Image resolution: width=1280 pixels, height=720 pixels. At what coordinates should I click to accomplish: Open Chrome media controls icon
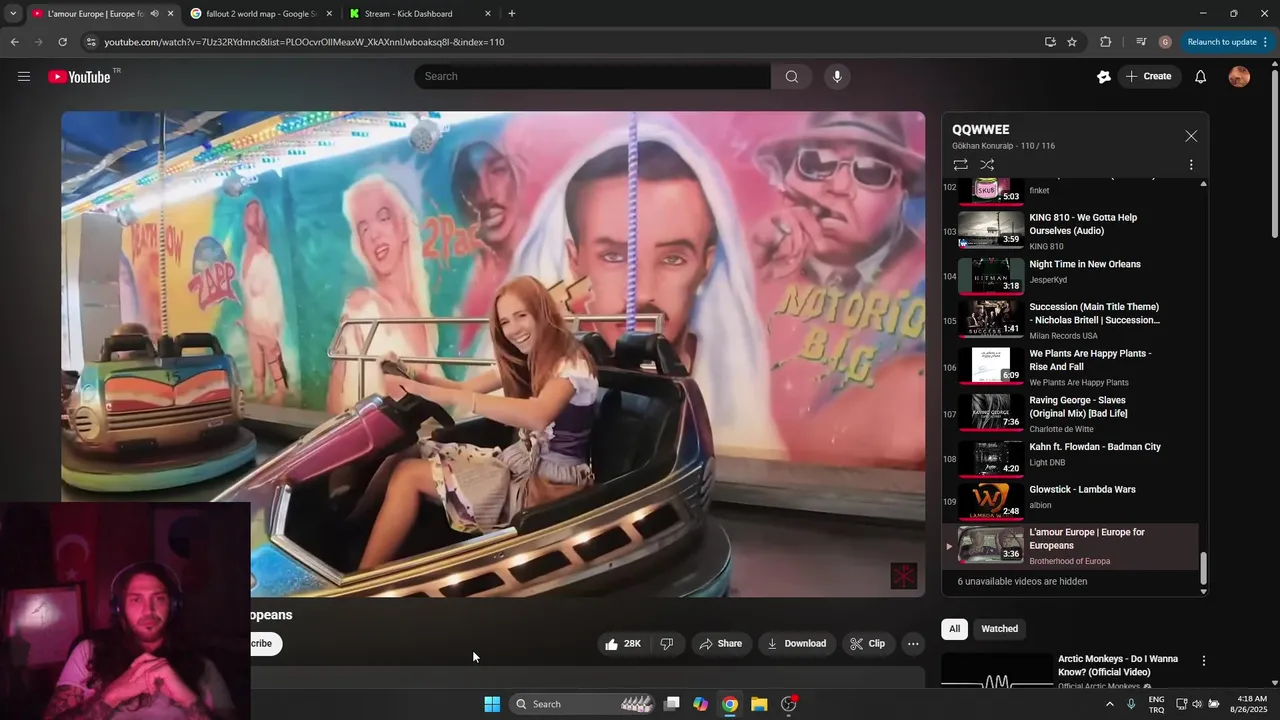pyautogui.click(x=1141, y=42)
